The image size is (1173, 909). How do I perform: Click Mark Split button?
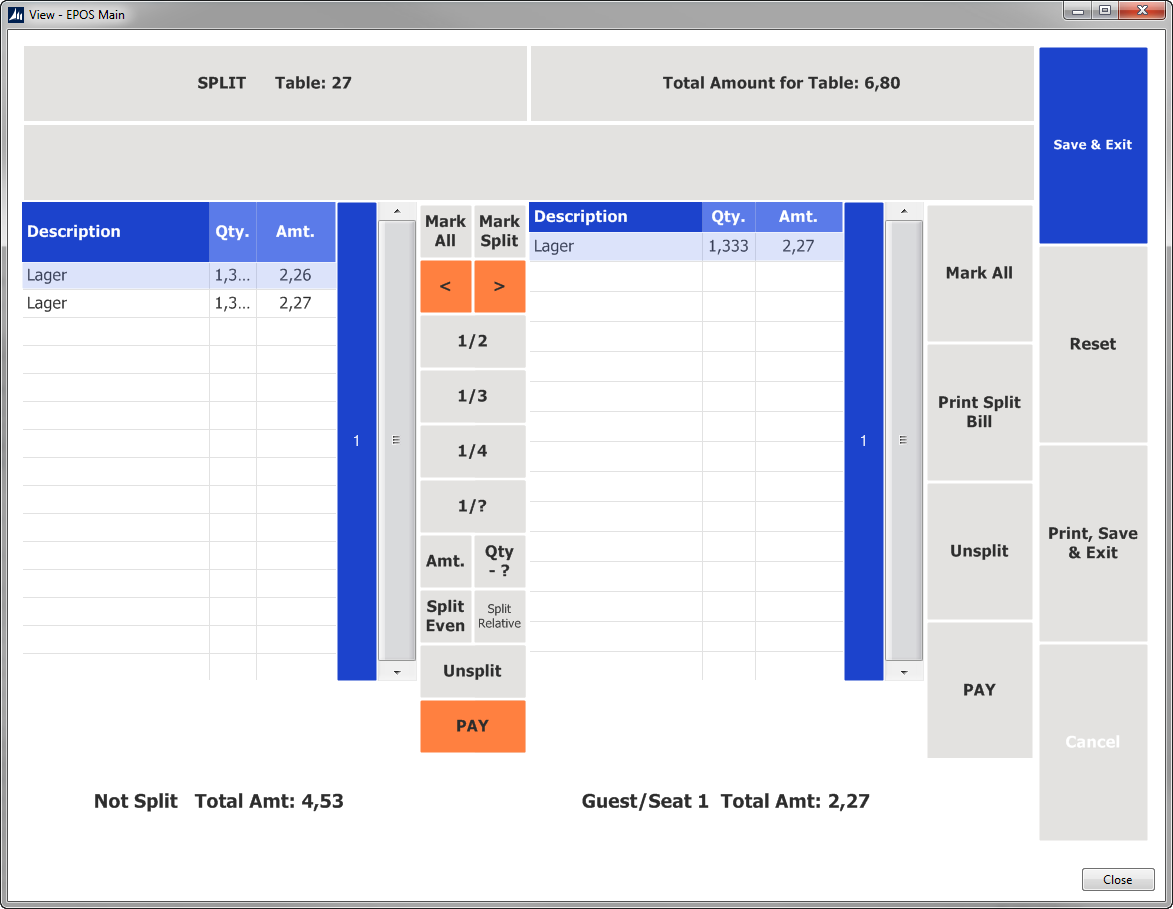(x=500, y=231)
